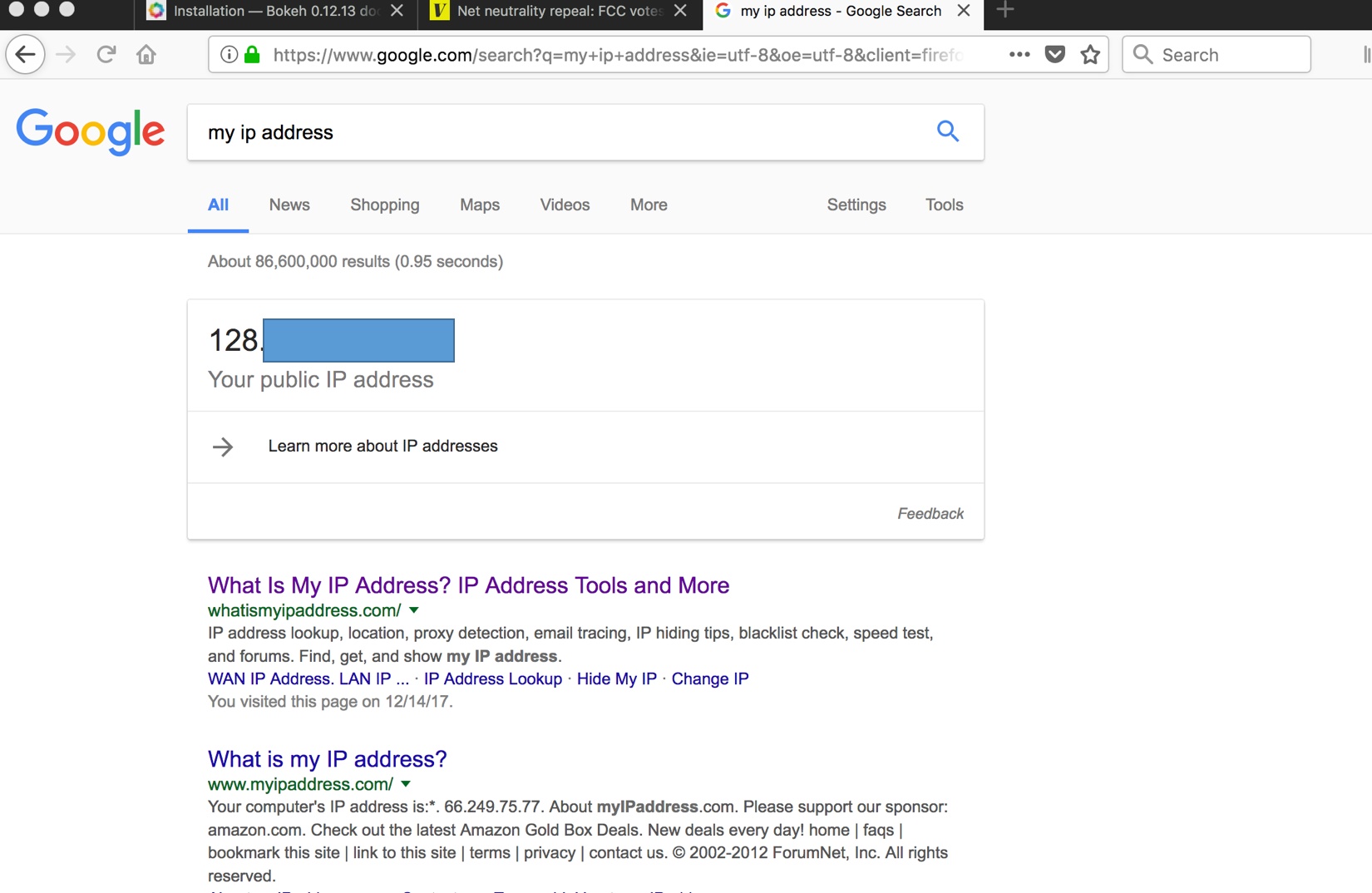Save page with the Pocket icon
1372x893 pixels.
1054,55
